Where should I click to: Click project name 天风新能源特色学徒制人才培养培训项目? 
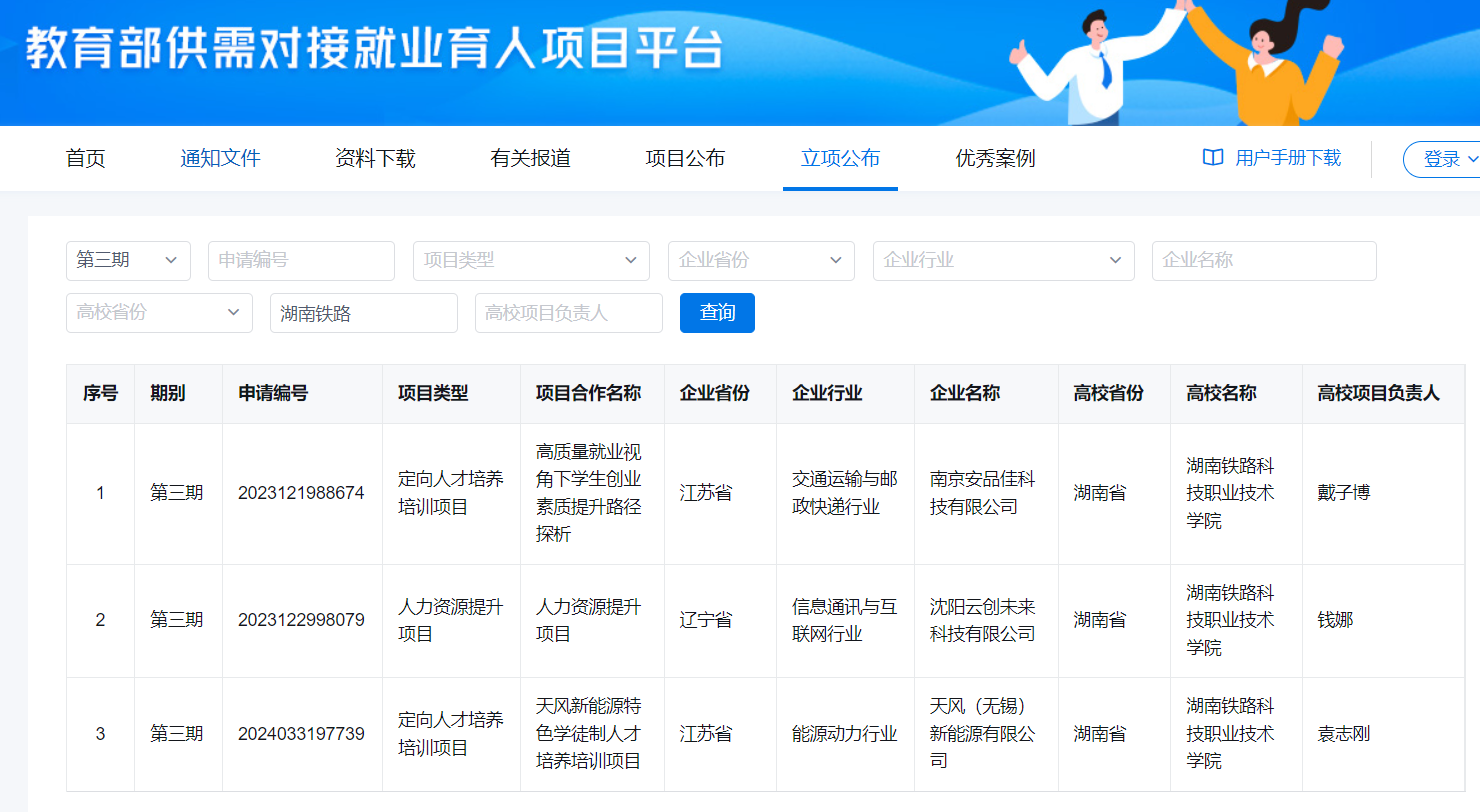point(589,734)
